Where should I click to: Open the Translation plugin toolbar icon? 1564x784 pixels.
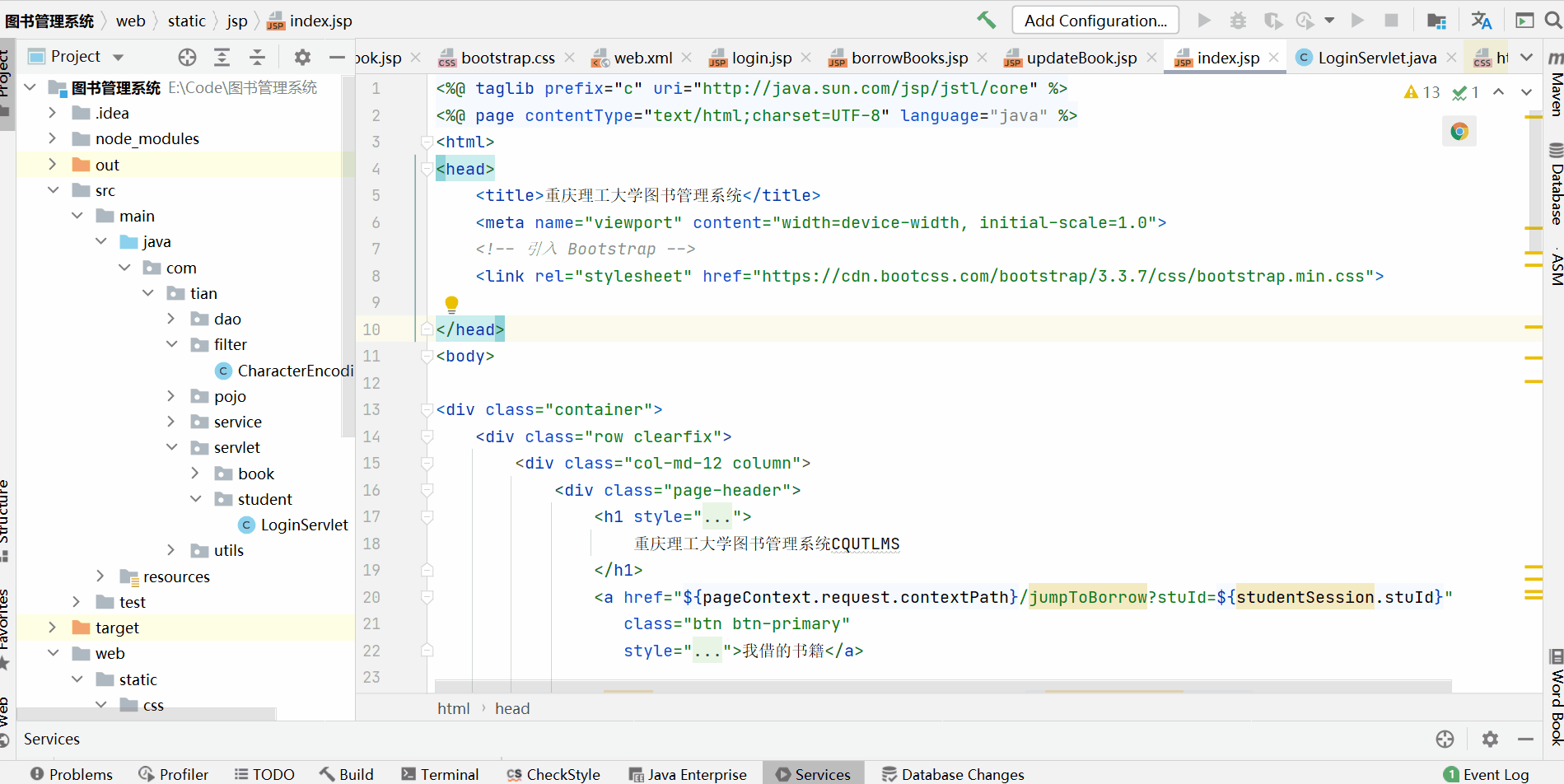[1481, 20]
